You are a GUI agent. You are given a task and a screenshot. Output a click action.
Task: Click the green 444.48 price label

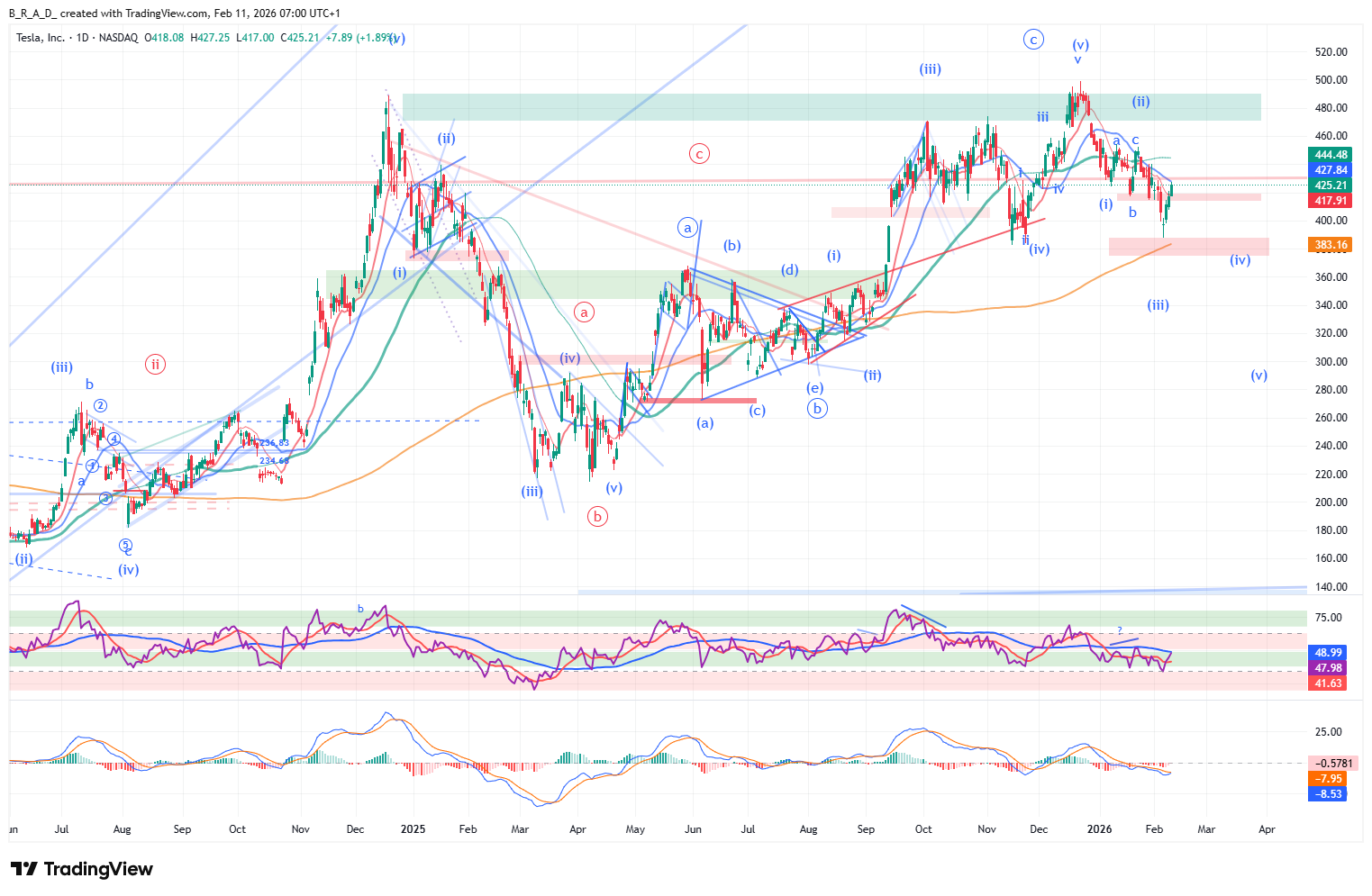(x=1330, y=155)
